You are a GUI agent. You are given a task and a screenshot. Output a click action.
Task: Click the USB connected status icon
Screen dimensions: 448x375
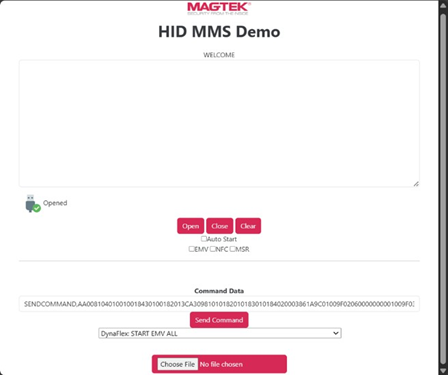(32, 203)
